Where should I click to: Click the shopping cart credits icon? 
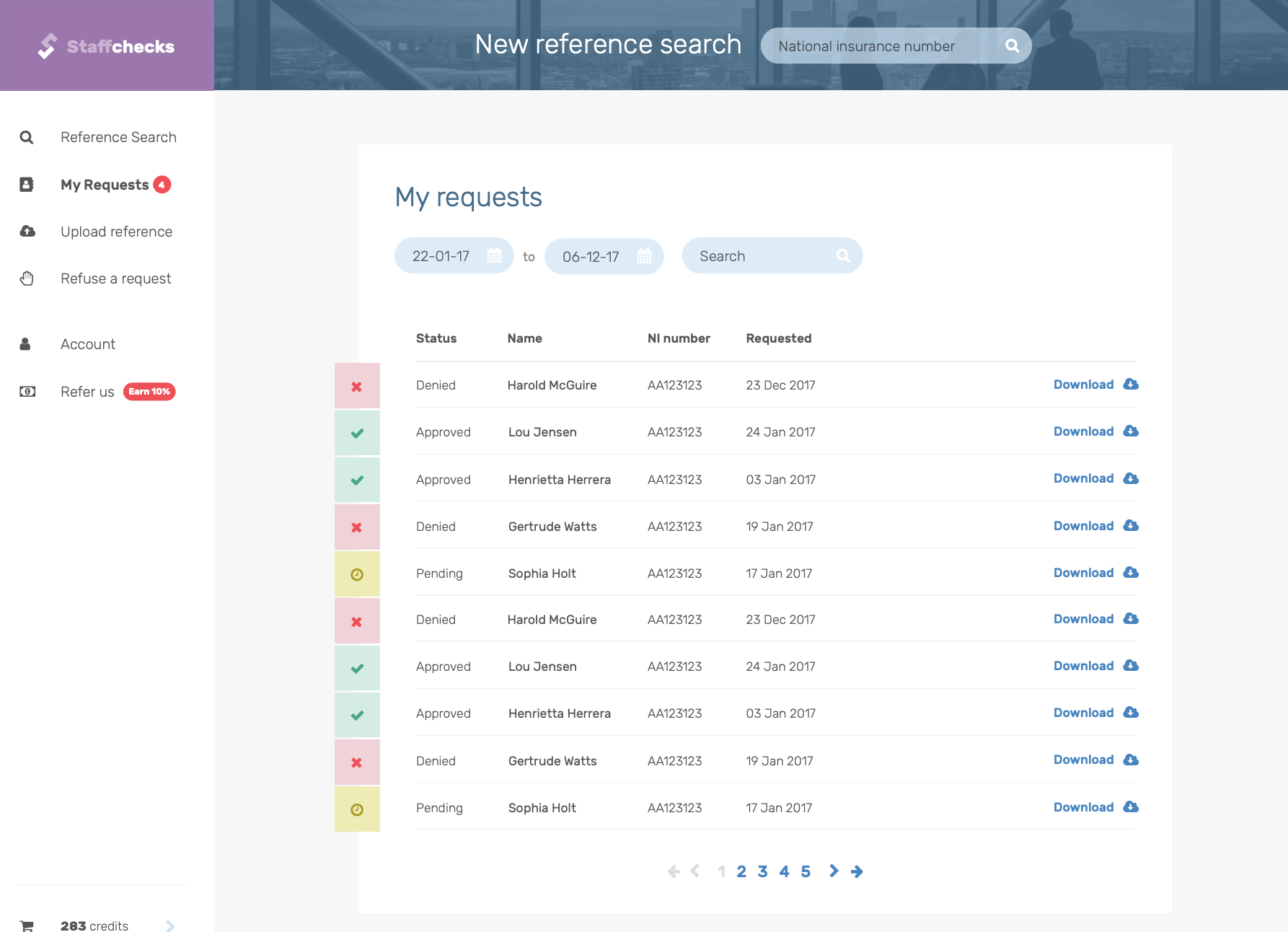coord(27,926)
